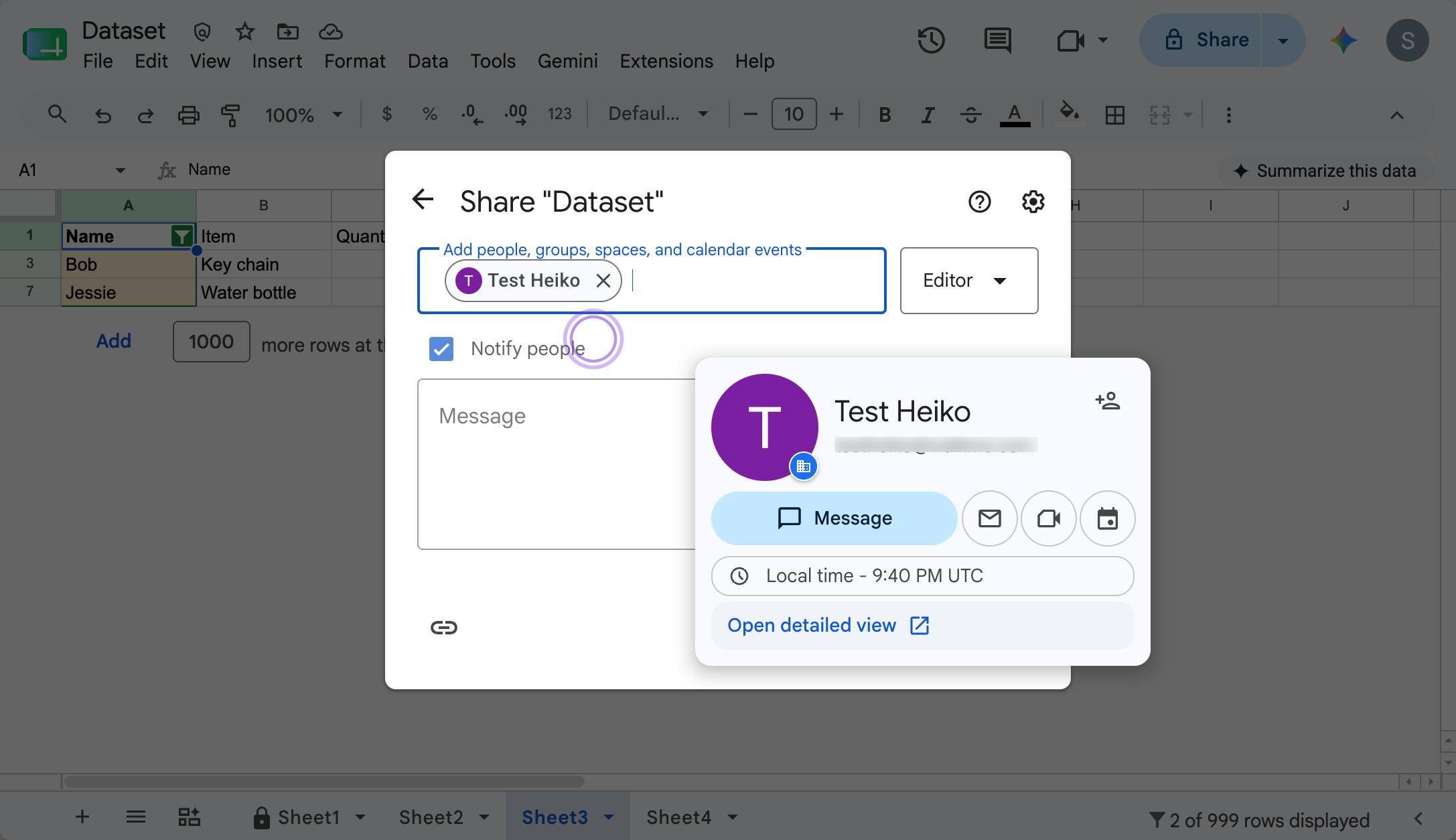
Task: Send email icon on contact card
Action: (989, 518)
